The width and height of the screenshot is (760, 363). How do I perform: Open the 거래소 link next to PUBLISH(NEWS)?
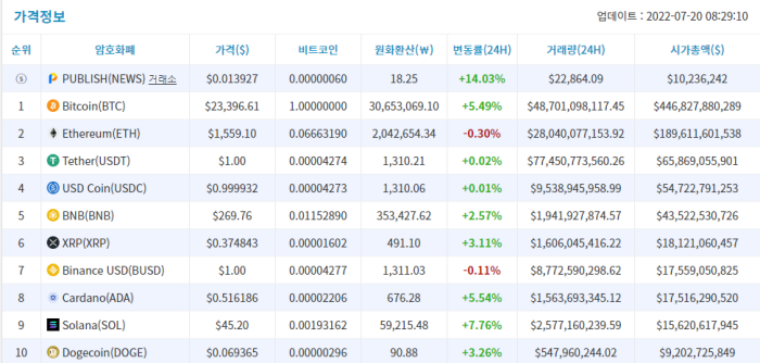(162, 79)
